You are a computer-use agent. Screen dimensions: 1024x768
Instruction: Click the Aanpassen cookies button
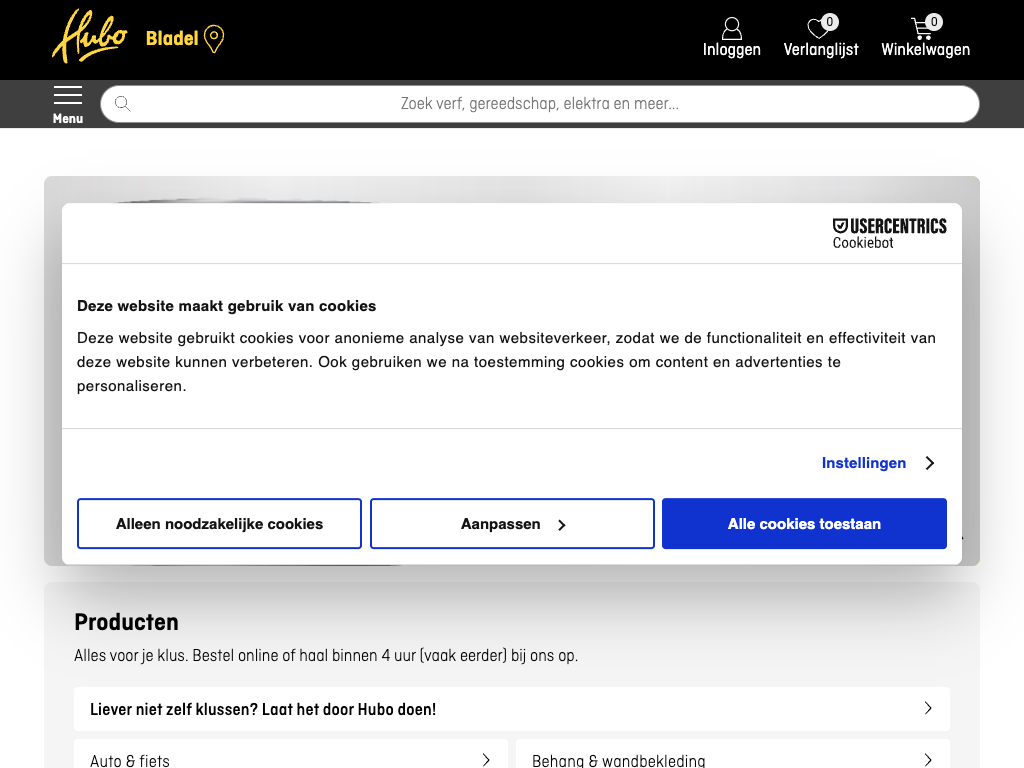click(x=512, y=524)
